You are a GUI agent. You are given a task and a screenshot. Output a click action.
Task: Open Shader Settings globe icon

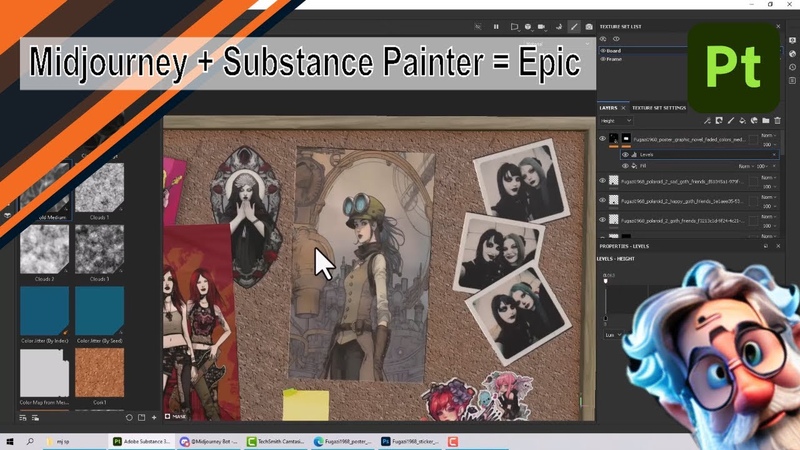(x=792, y=54)
